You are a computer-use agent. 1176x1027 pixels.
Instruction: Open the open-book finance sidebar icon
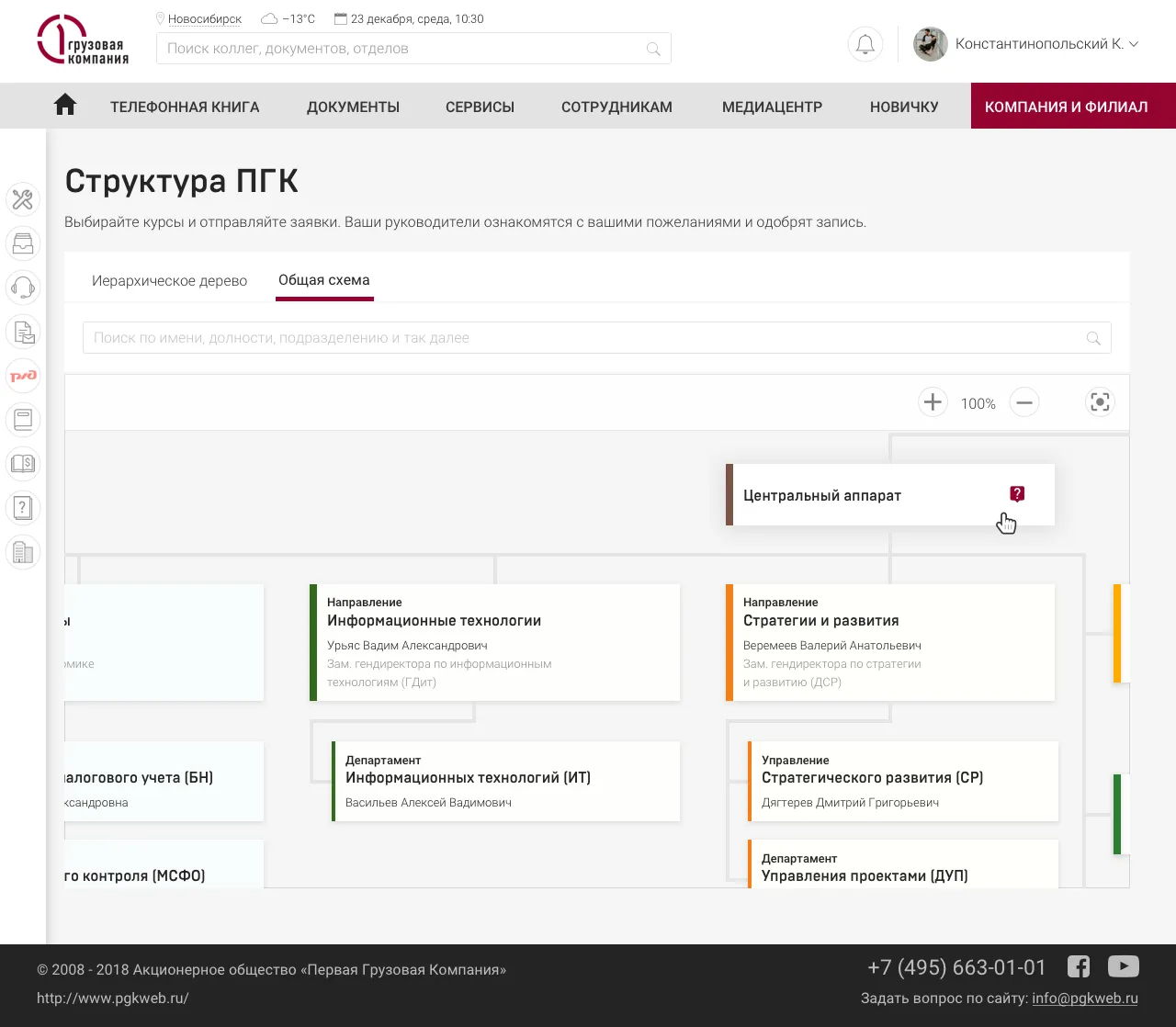coord(23,464)
